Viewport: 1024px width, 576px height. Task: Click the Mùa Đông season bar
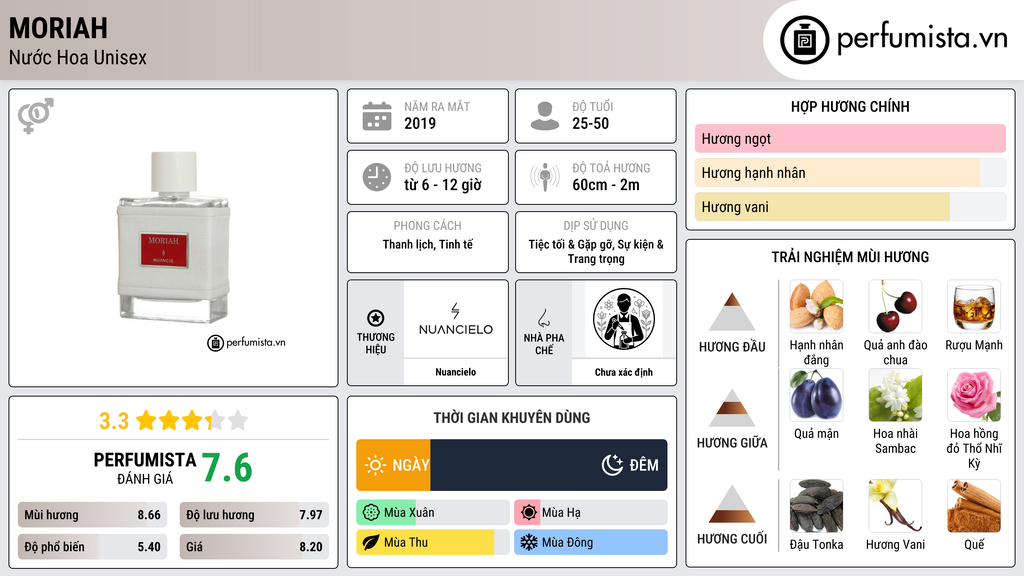(591, 542)
